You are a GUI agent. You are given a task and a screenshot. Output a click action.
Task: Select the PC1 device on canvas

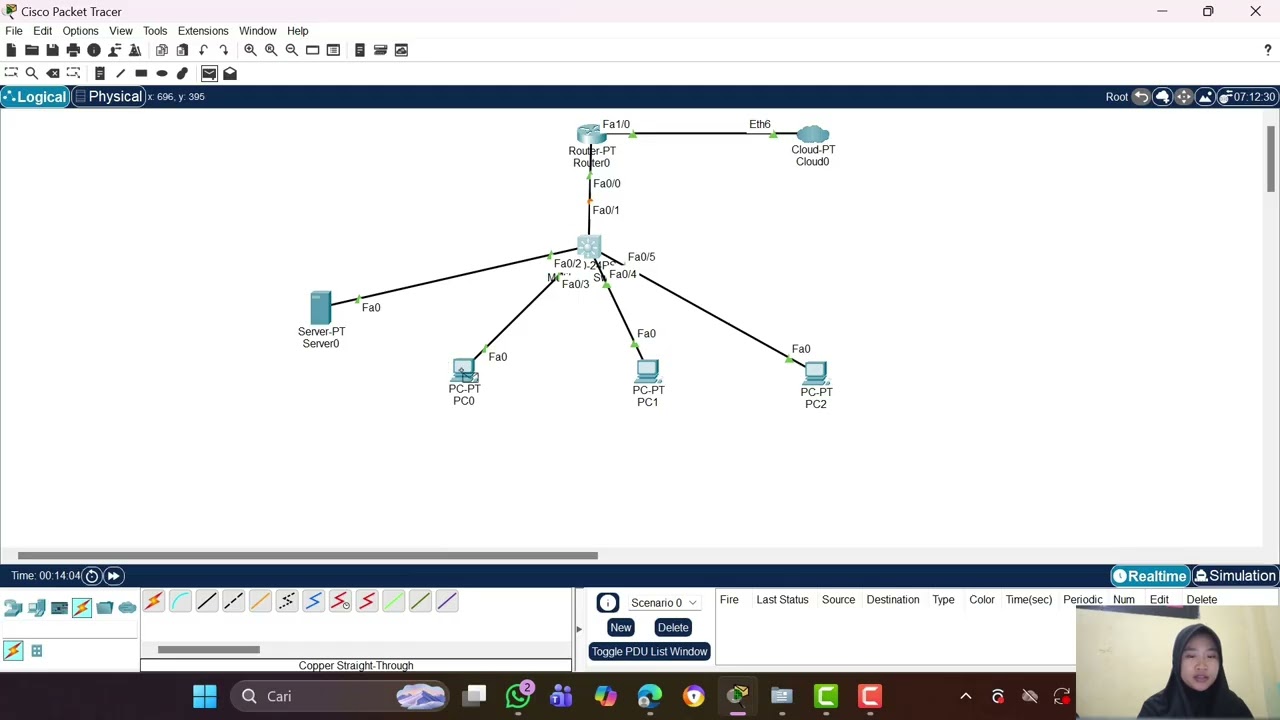click(648, 372)
